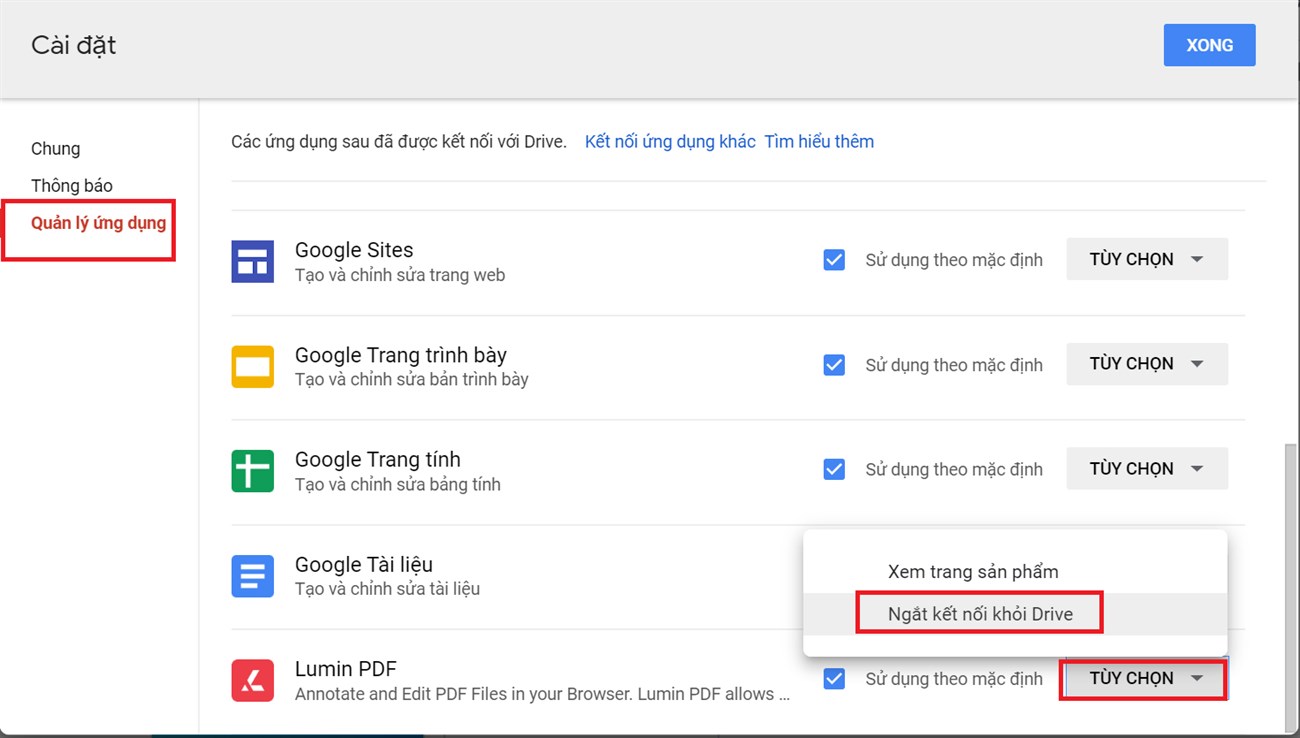Image resolution: width=1300 pixels, height=738 pixels.
Task: Choose Xem trang sản phẩm from the menu
Action: point(972,571)
